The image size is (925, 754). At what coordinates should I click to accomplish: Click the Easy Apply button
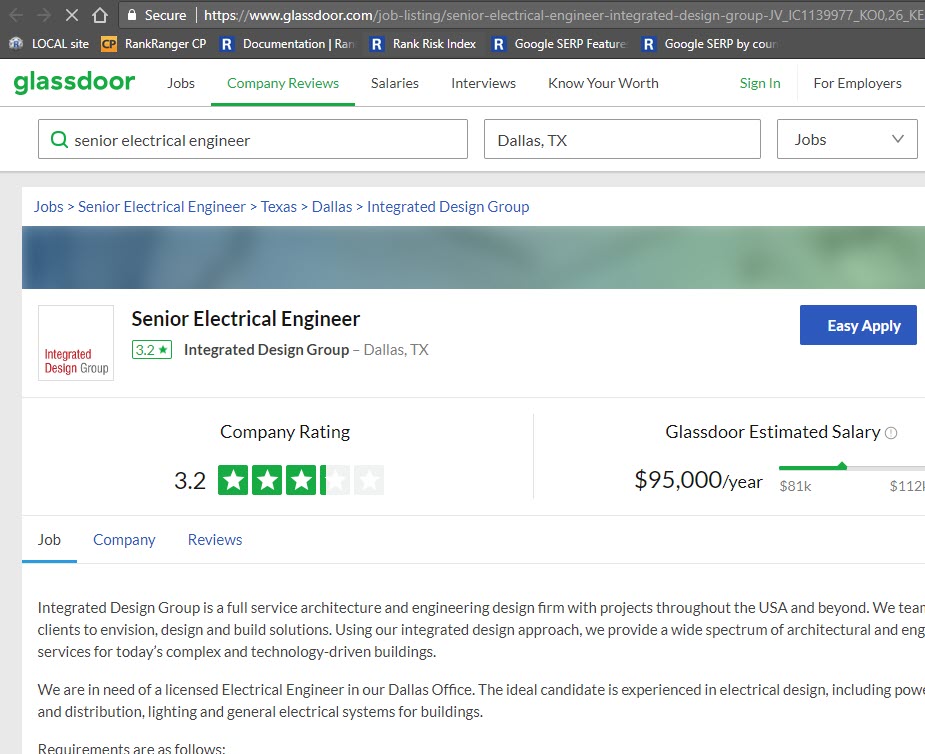858,325
